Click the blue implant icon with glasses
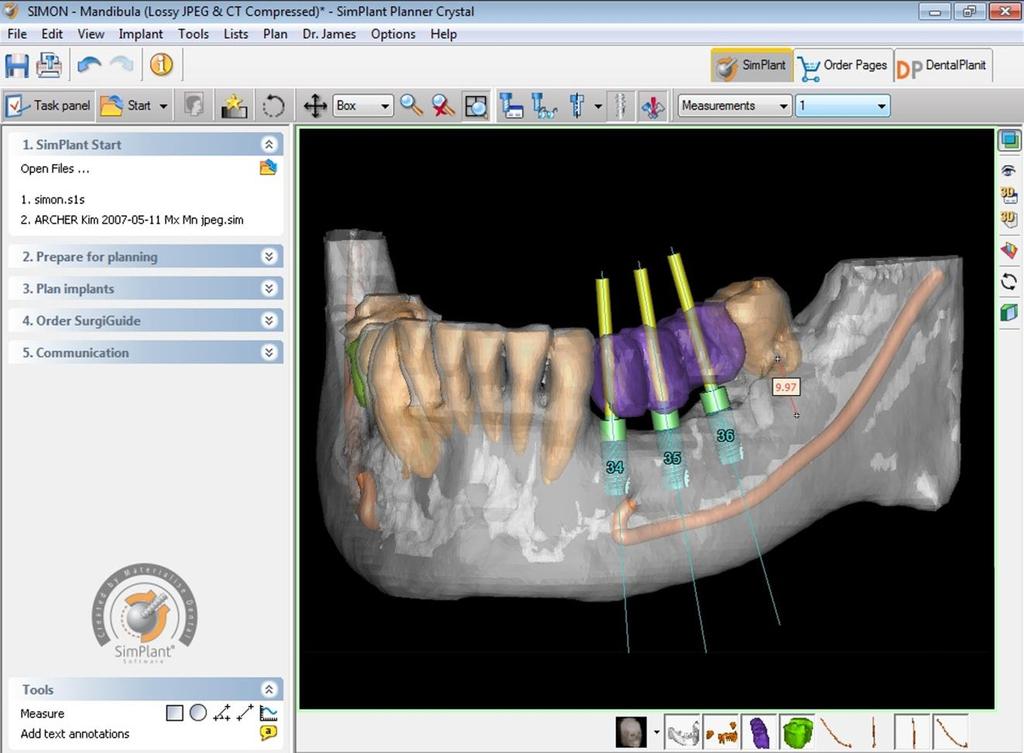The height and width of the screenshot is (753, 1024). point(543,105)
